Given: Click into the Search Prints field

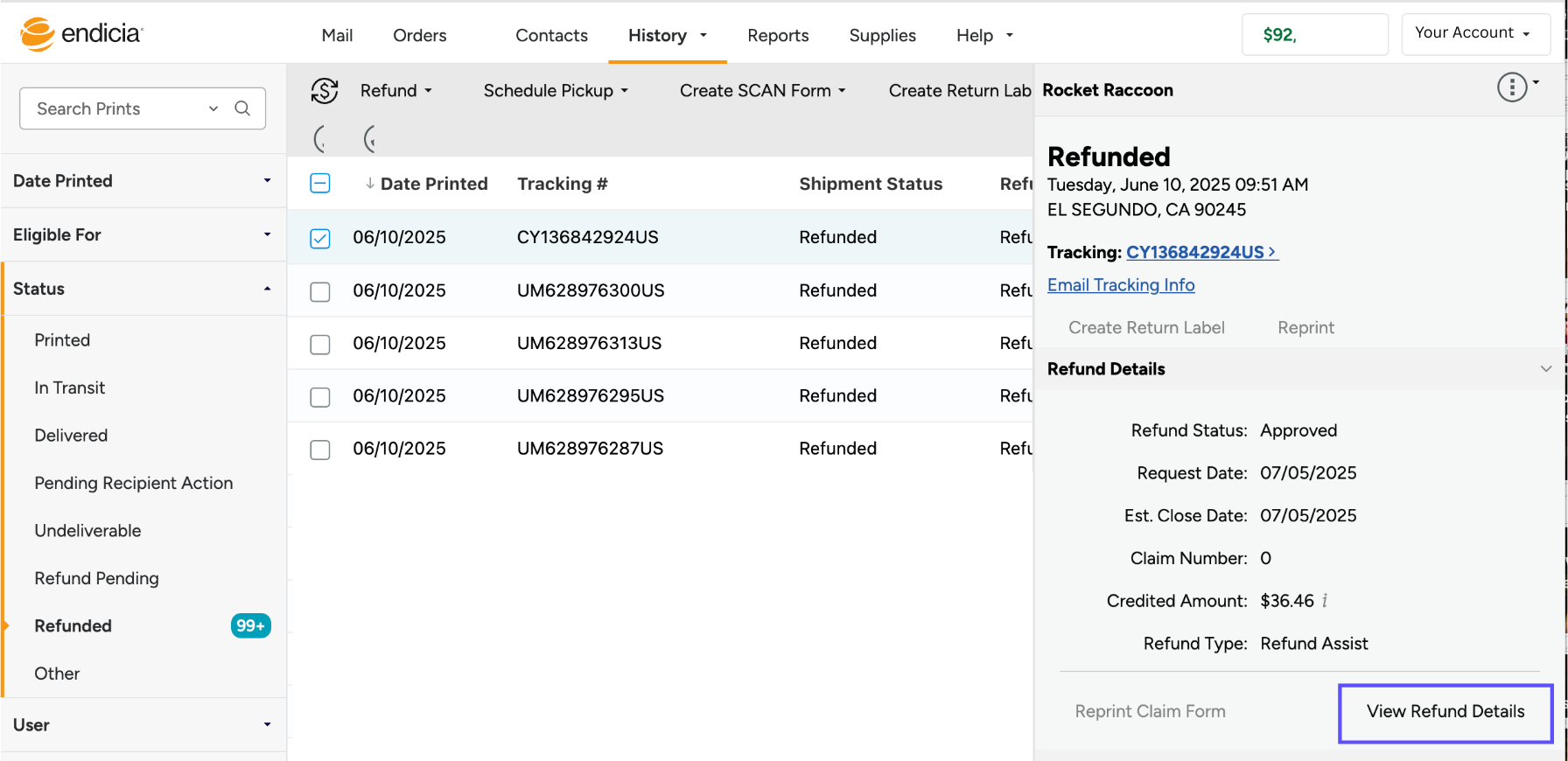Looking at the screenshot, I should 114,108.
